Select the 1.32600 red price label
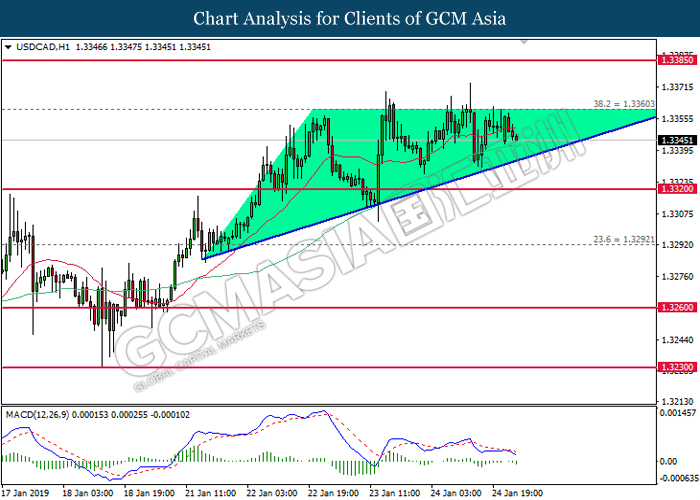 tap(677, 307)
